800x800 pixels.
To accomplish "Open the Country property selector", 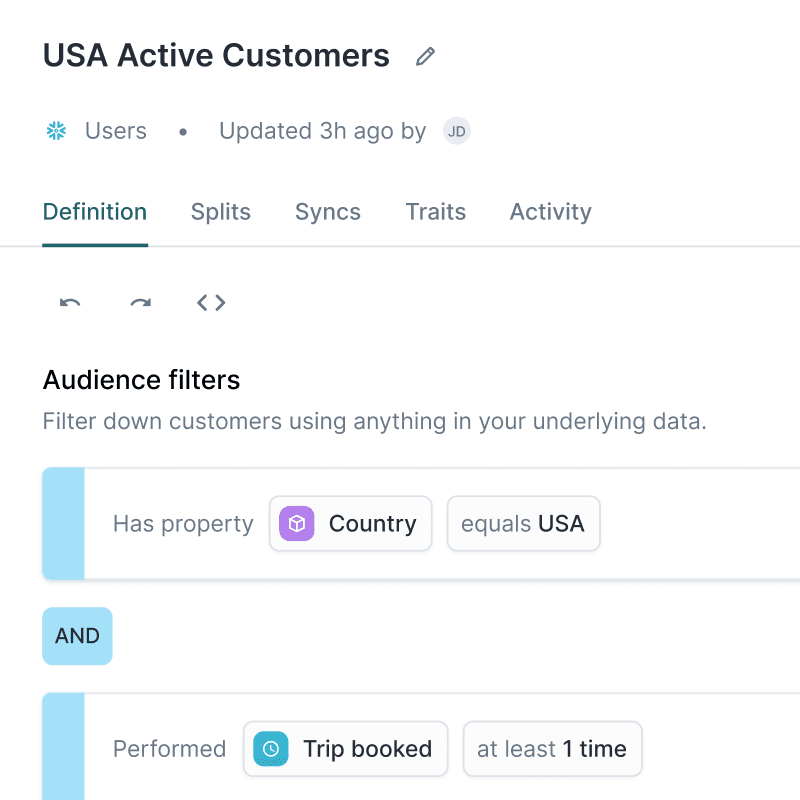I will (x=350, y=523).
